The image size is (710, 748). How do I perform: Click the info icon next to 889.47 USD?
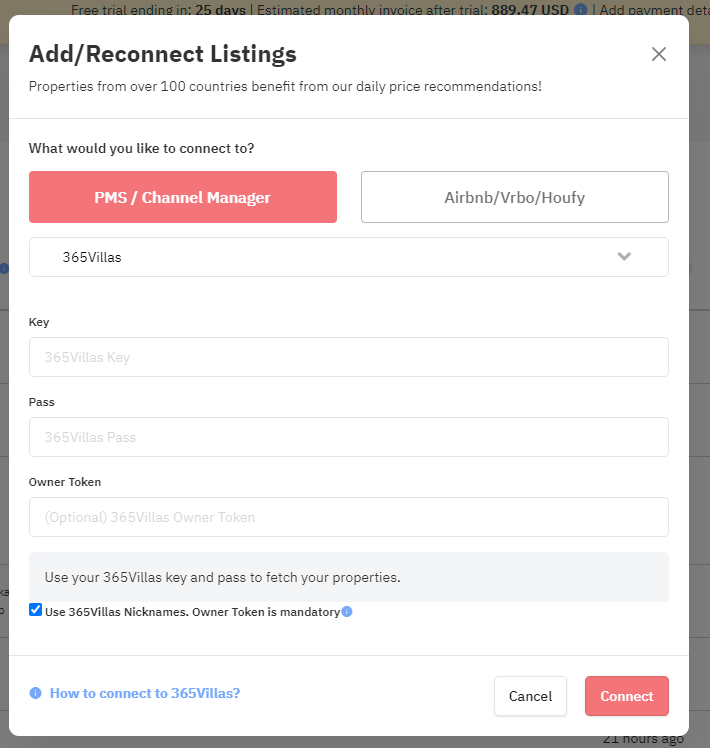pyautogui.click(x=581, y=9)
